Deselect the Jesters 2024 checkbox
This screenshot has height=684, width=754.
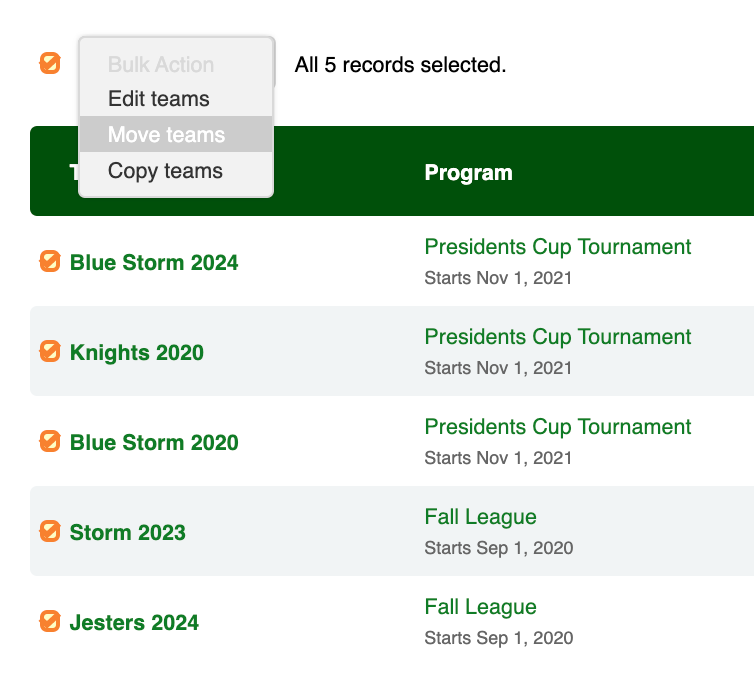pos(50,621)
